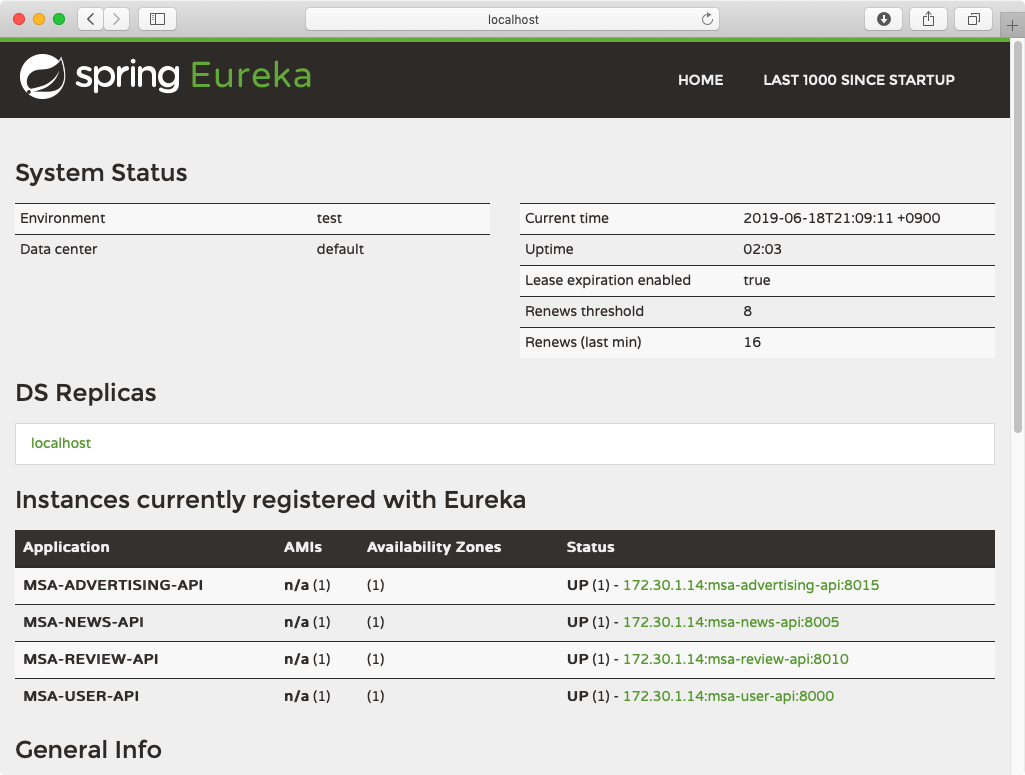Click the green fullscreen window button
This screenshot has height=775, width=1025.
59,19
